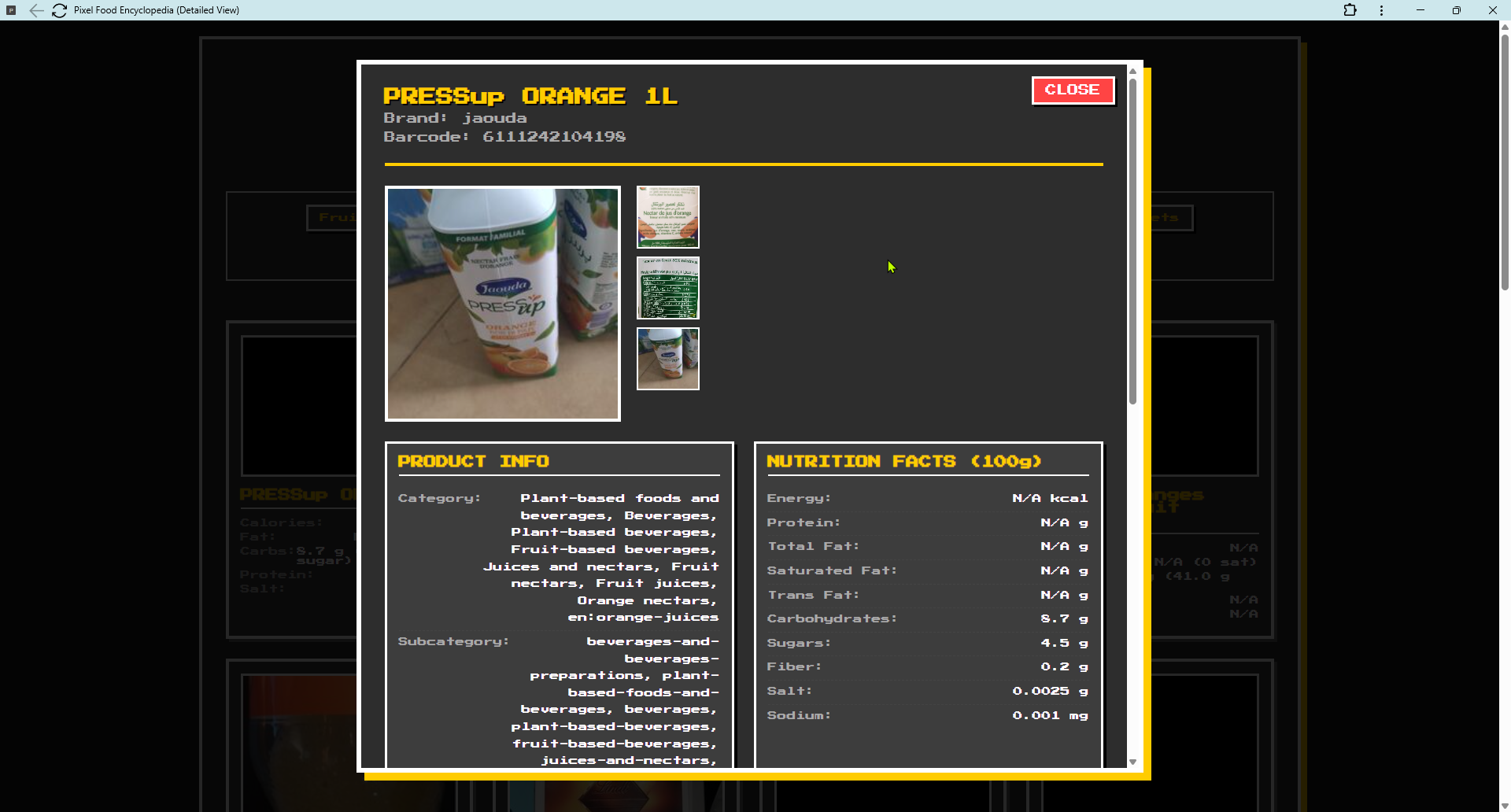Open the browser three-dot options menu

pos(1381,10)
